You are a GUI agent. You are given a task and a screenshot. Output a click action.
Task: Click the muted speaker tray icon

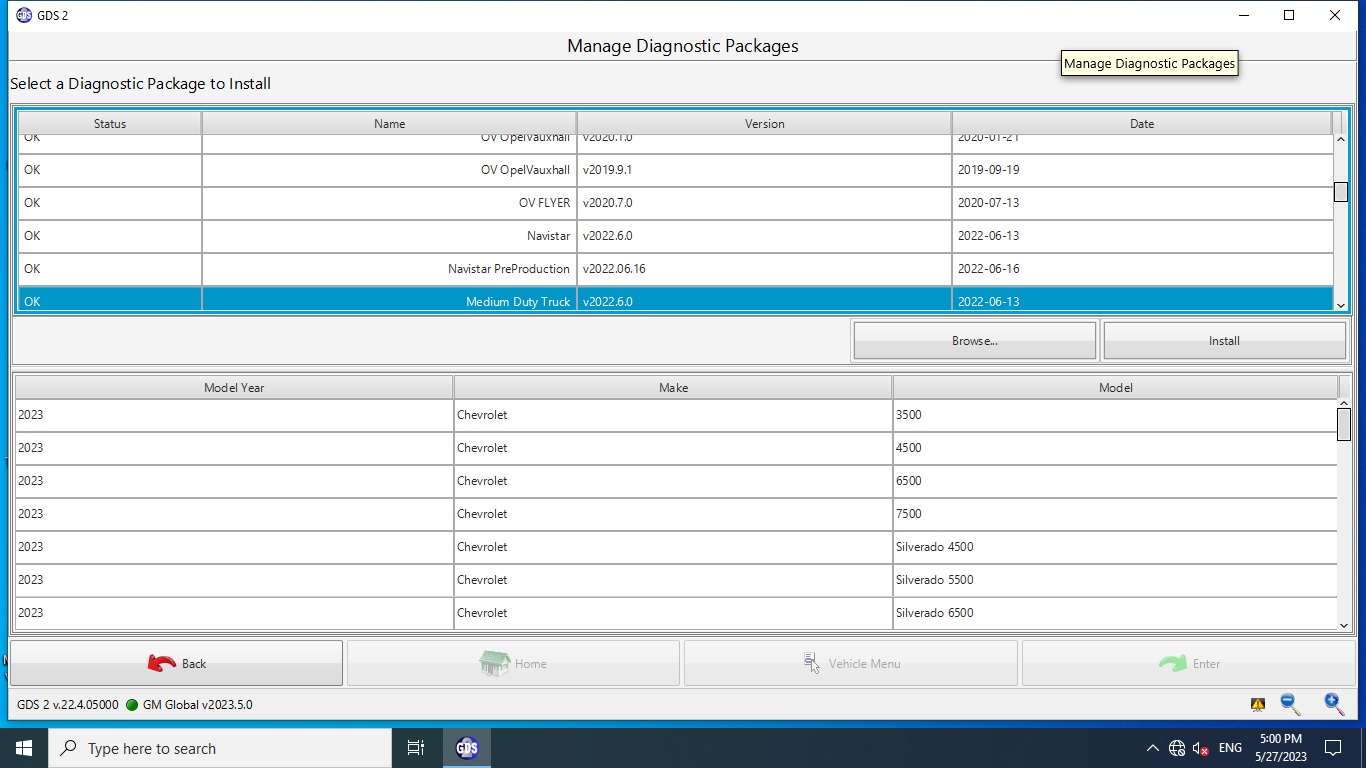coord(1201,748)
